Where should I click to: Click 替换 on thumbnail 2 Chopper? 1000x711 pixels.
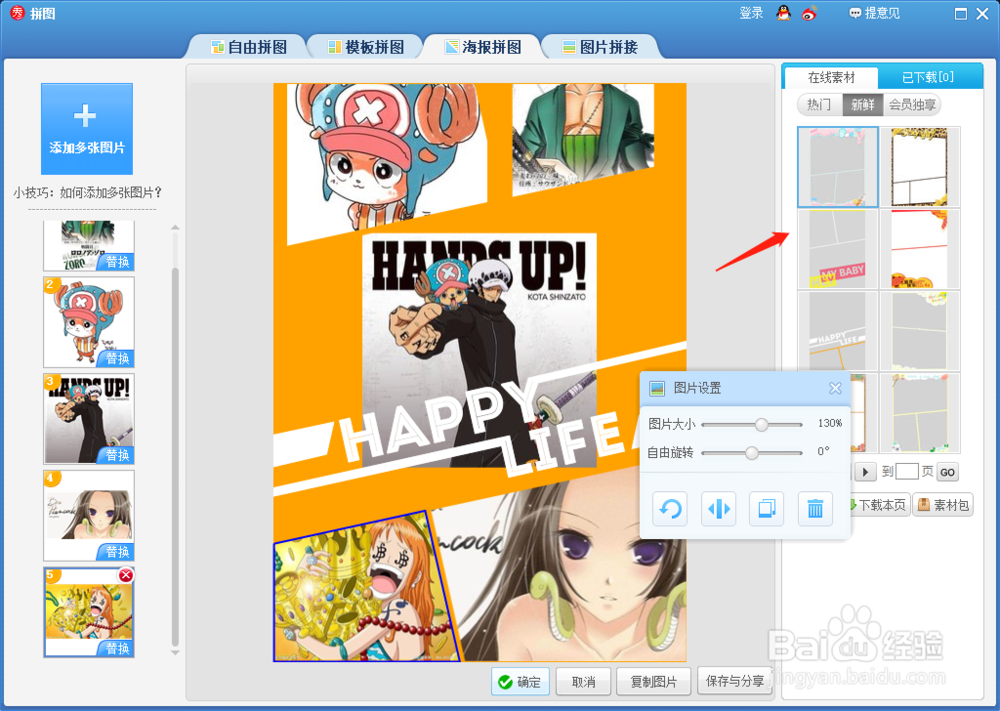[x=117, y=358]
